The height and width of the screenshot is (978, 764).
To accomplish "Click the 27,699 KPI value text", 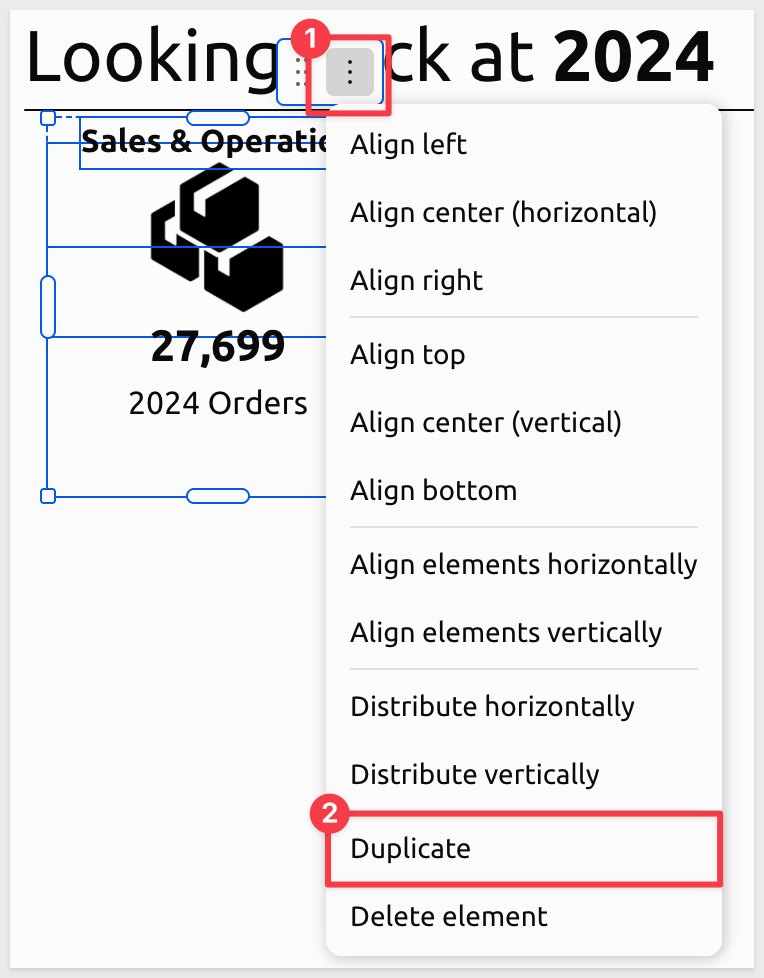I will [x=218, y=347].
